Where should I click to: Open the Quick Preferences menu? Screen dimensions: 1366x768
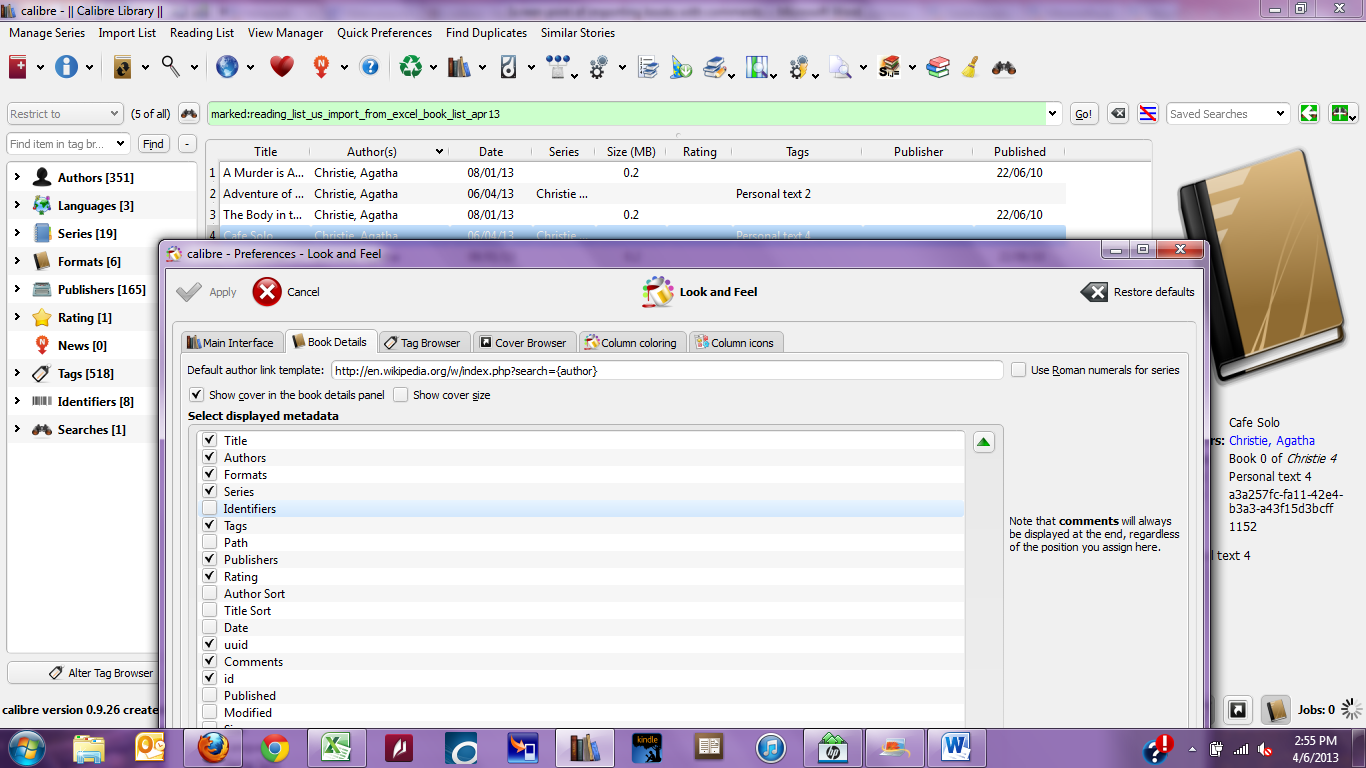click(x=384, y=33)
